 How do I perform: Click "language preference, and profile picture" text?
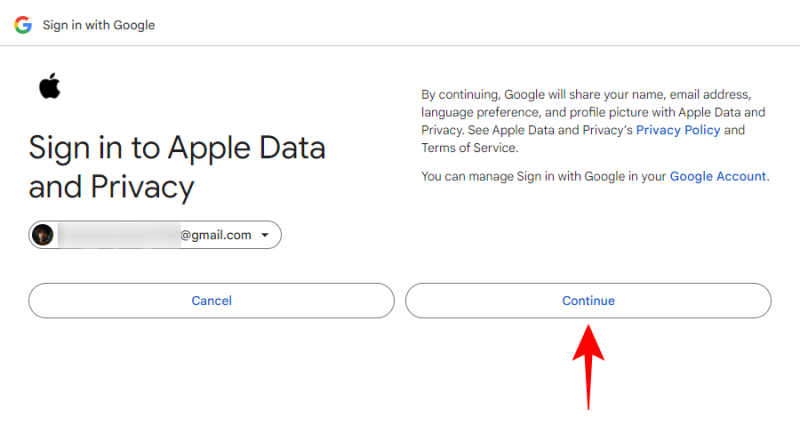pos(532,112)
